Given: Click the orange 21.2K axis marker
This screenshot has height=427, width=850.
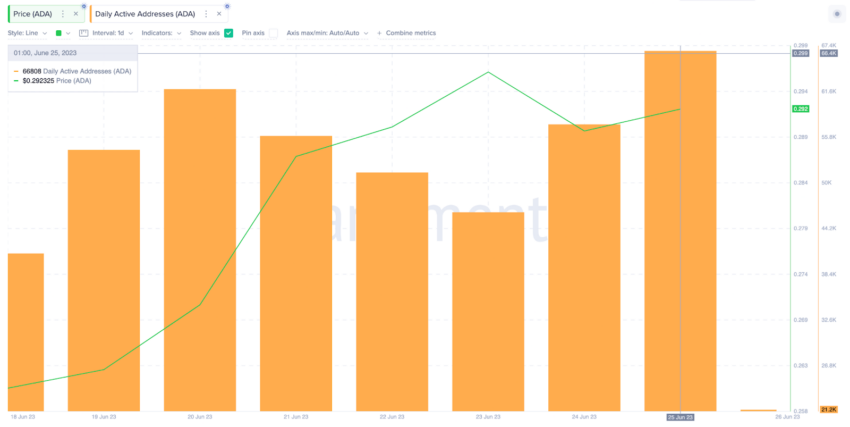Looking at the screenshot, I should 829,410.
